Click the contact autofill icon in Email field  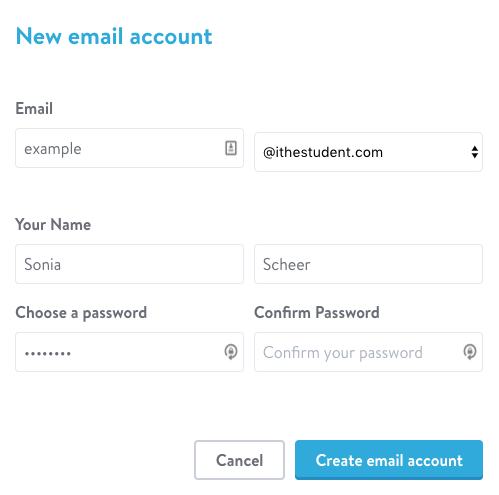231,148
